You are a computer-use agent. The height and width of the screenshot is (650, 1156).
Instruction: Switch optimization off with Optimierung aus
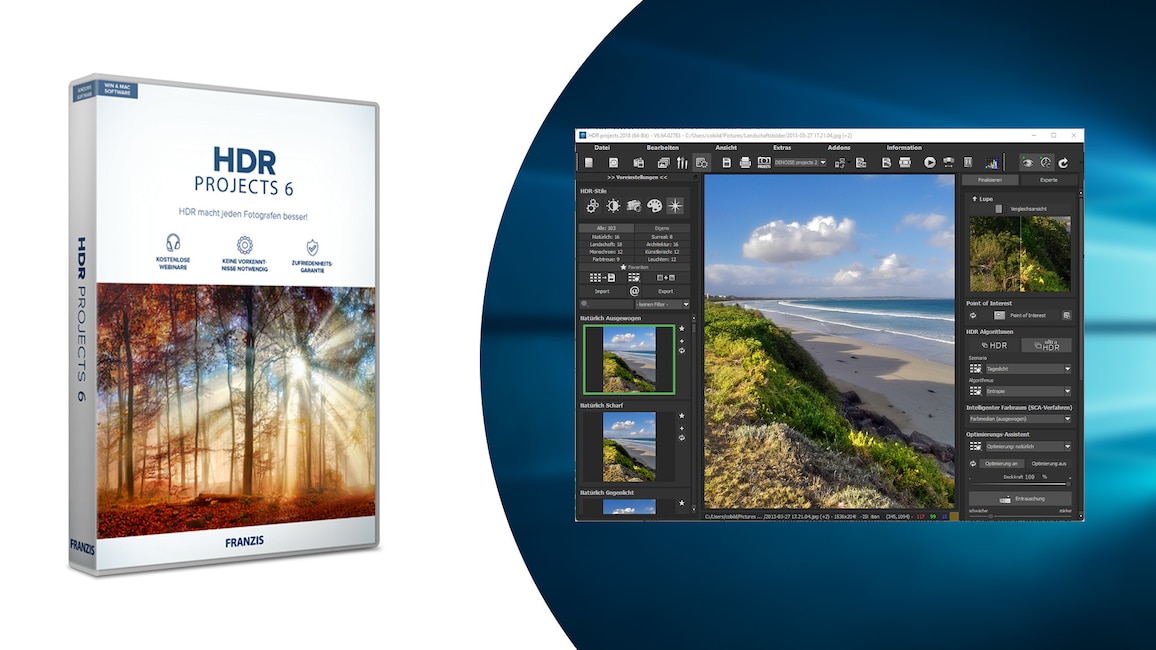[1050, 462]
